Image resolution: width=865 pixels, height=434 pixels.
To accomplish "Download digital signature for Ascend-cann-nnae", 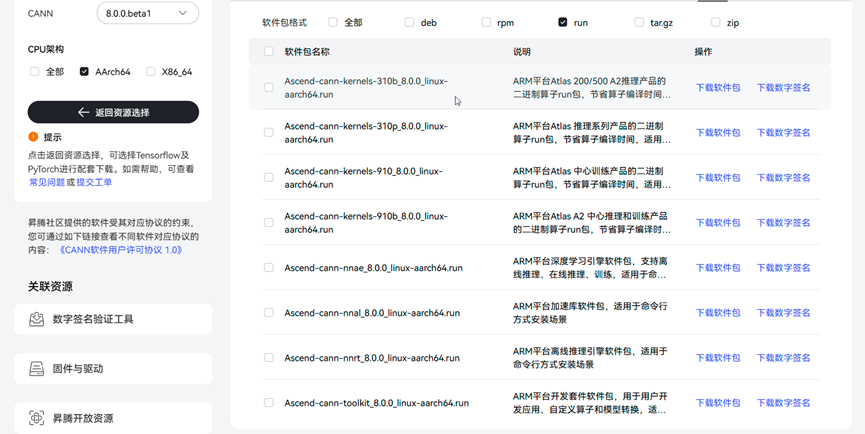I will click(x=783, y=268).
